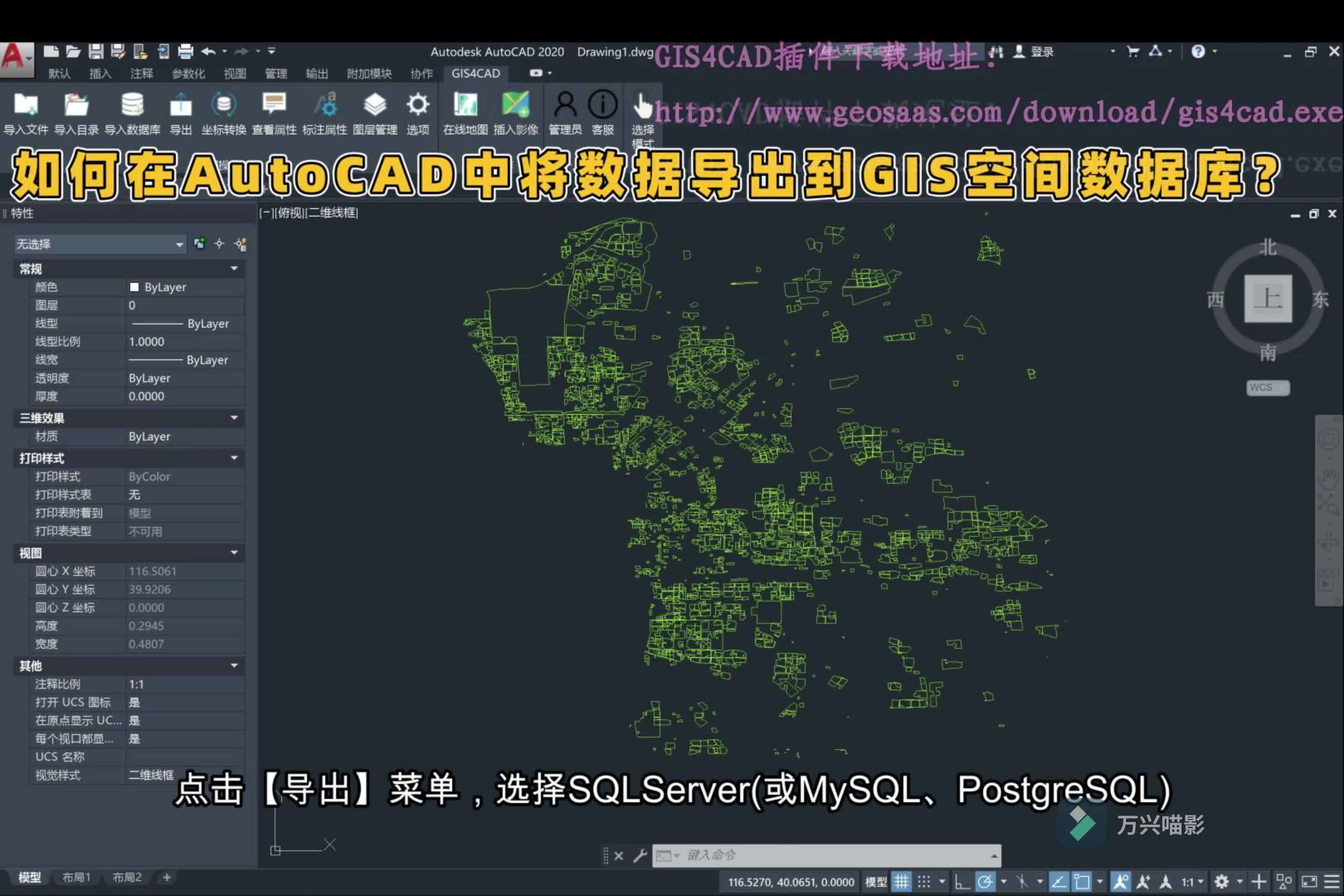Toggle 2D object snap in status bar

click(x=1081, y=882)
